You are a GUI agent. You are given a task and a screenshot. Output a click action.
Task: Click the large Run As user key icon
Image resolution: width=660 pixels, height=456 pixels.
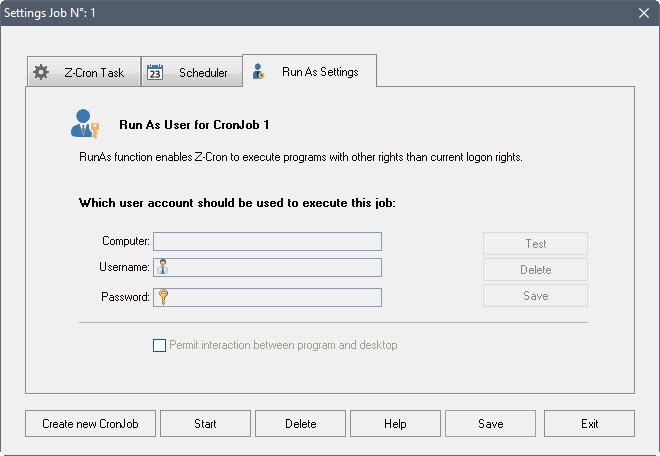pos(85,124)
